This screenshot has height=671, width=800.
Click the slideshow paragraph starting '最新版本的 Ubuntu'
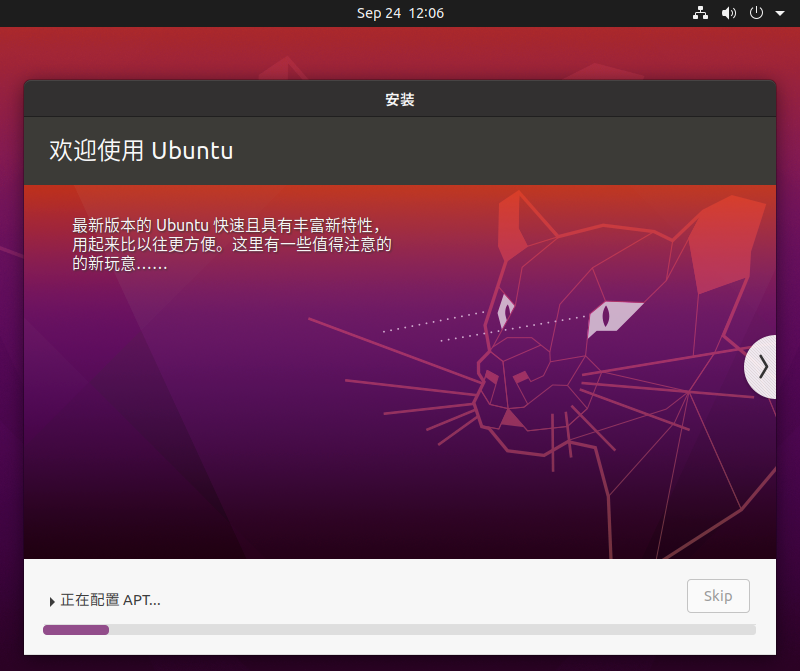[x=232, y=244]
